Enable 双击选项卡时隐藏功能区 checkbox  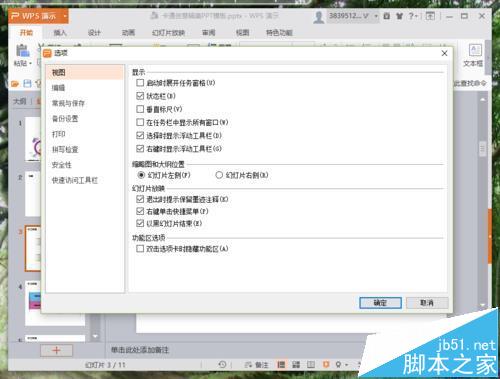pyautogui.click(x=140, y=248)
